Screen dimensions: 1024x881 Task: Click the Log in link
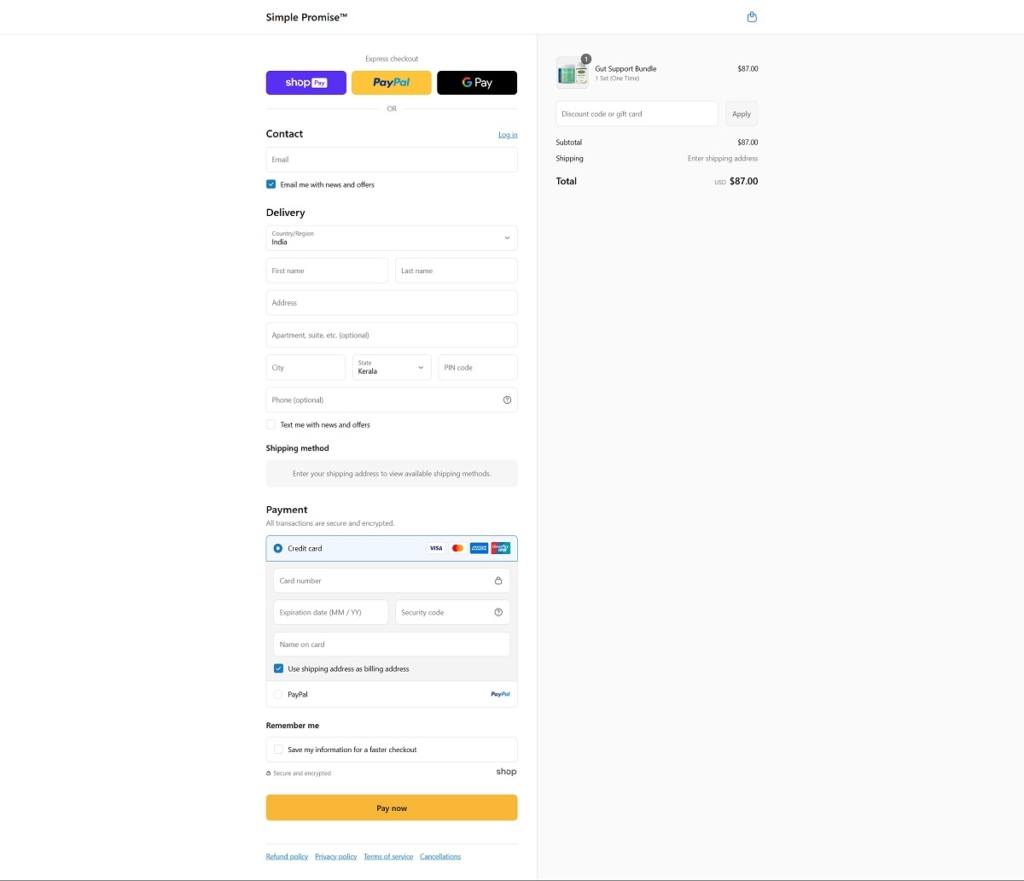pos(507,135)
